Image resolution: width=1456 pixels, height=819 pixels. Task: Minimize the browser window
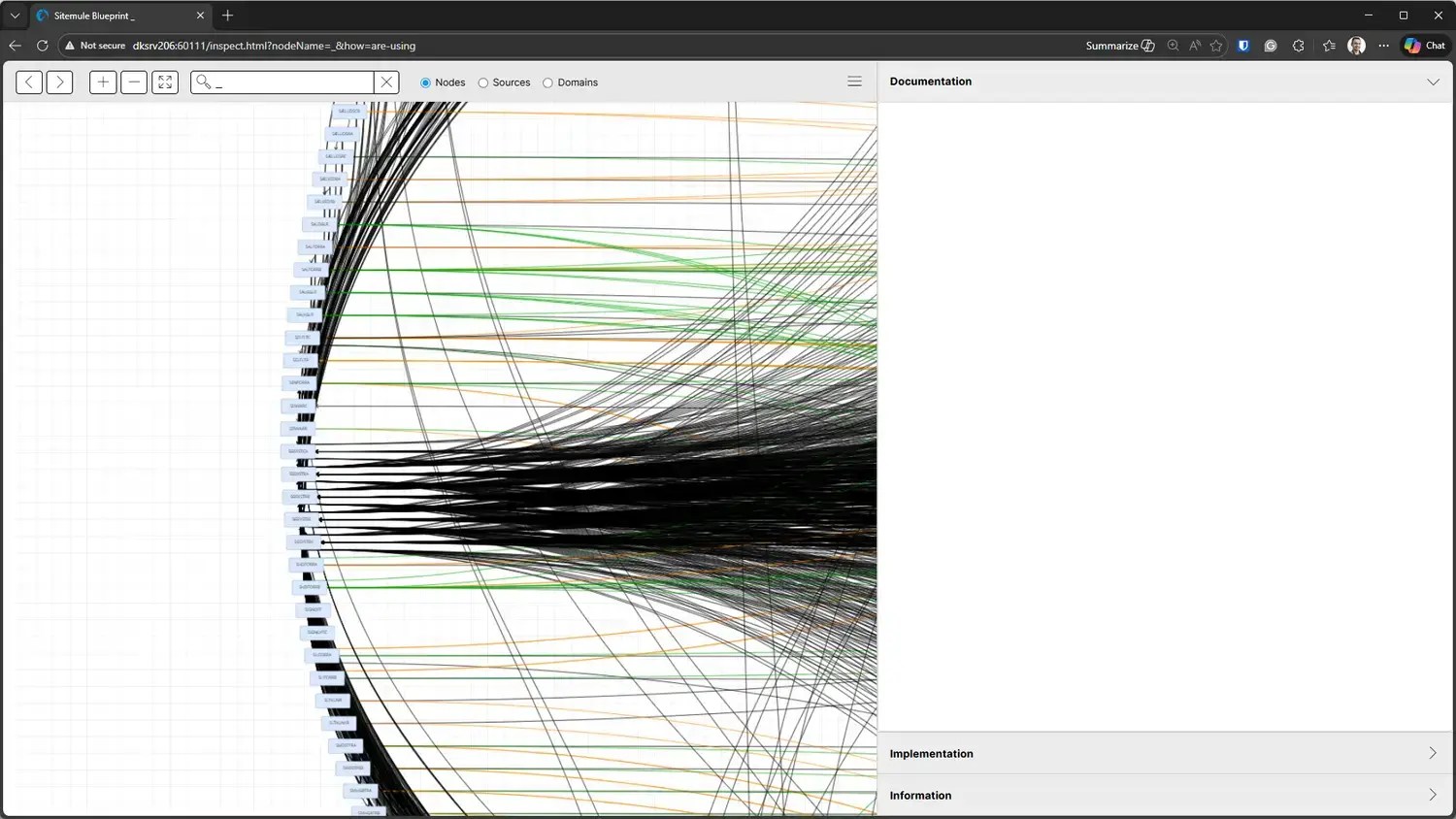1369,16
